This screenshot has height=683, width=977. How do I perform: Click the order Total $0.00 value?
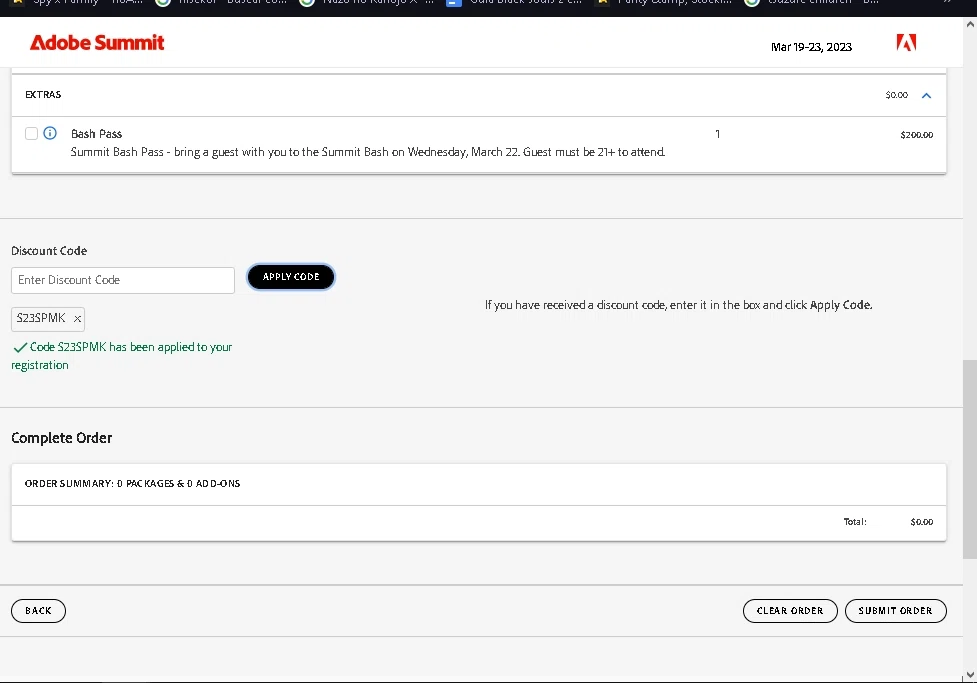tap(922, 522)
